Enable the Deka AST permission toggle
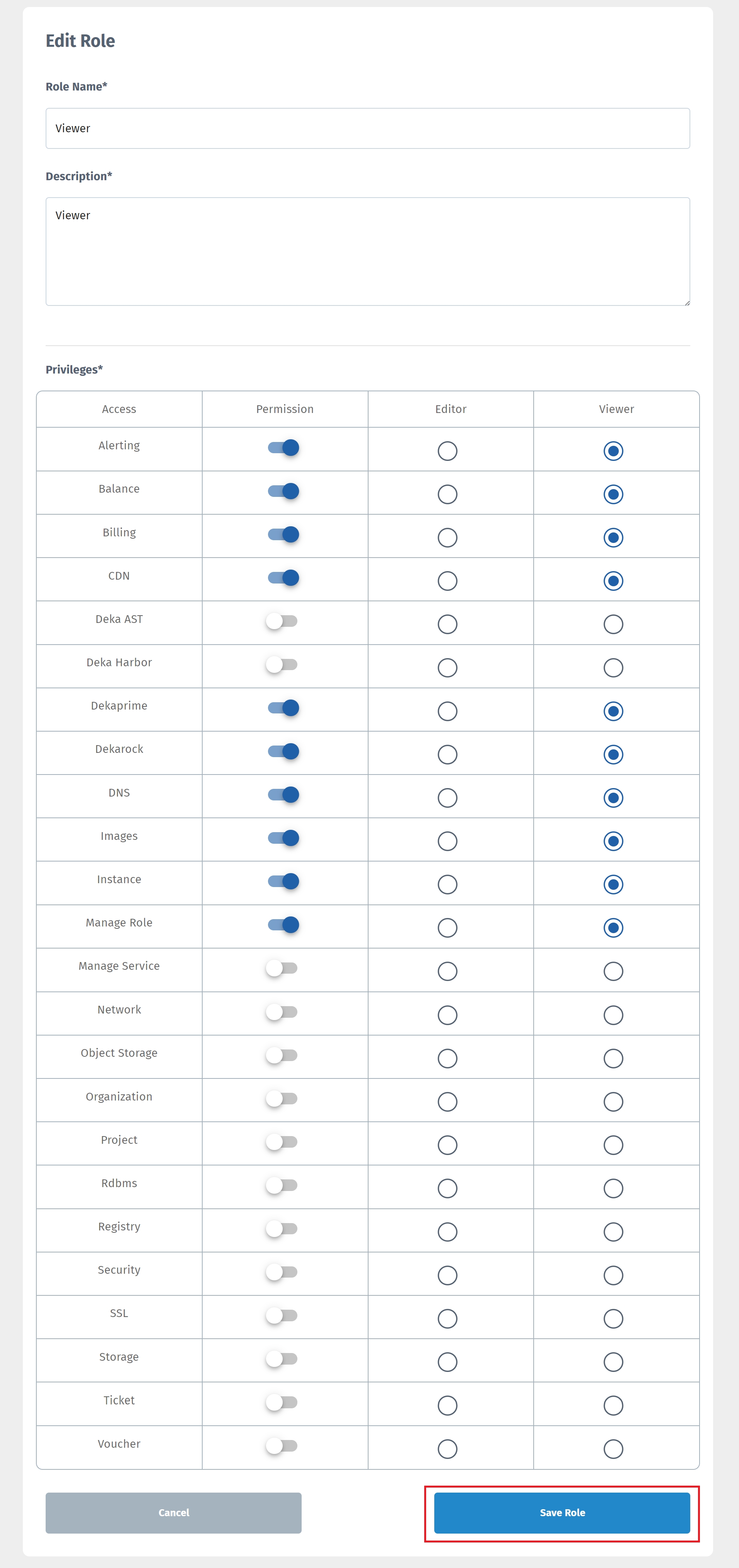This screenshot has width=739, height=1568. [282, 621]
